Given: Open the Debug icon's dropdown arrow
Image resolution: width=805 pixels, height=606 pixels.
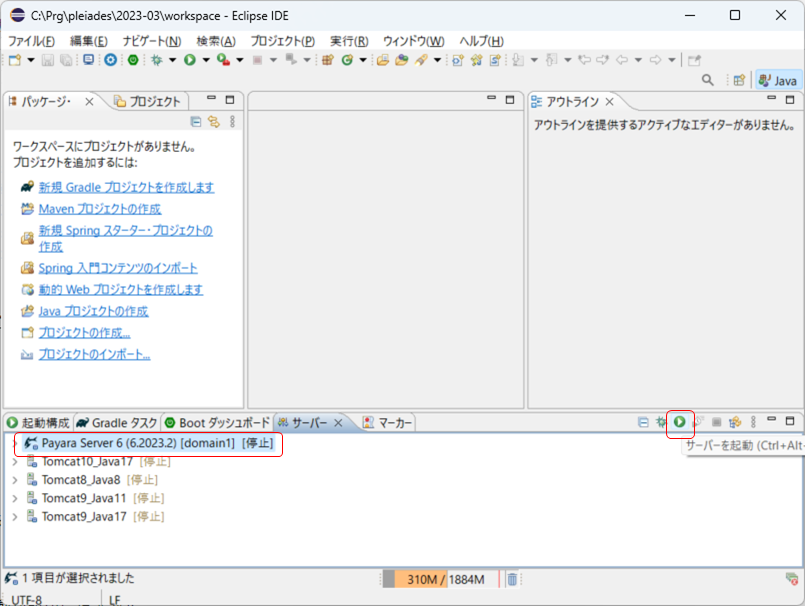Looking at the screenshot, I should [172, 60].
